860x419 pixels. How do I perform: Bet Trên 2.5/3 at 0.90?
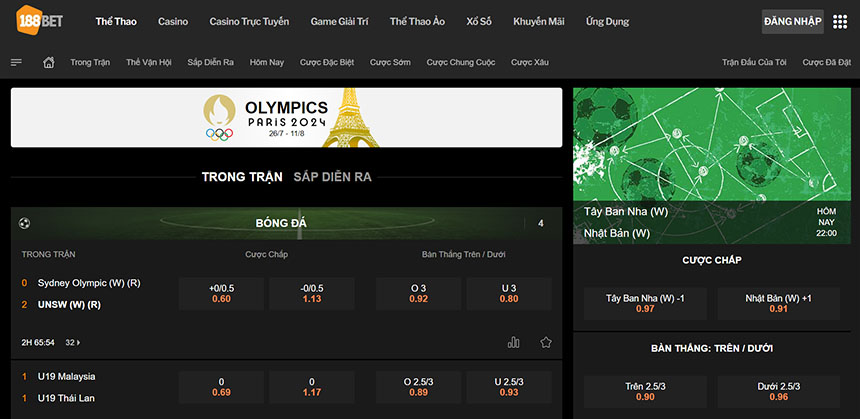coord(645,392)
